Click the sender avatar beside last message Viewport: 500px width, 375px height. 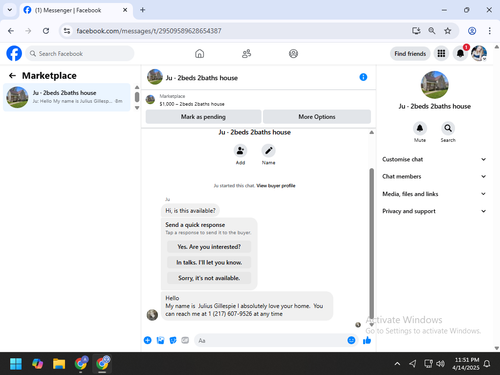152,315
